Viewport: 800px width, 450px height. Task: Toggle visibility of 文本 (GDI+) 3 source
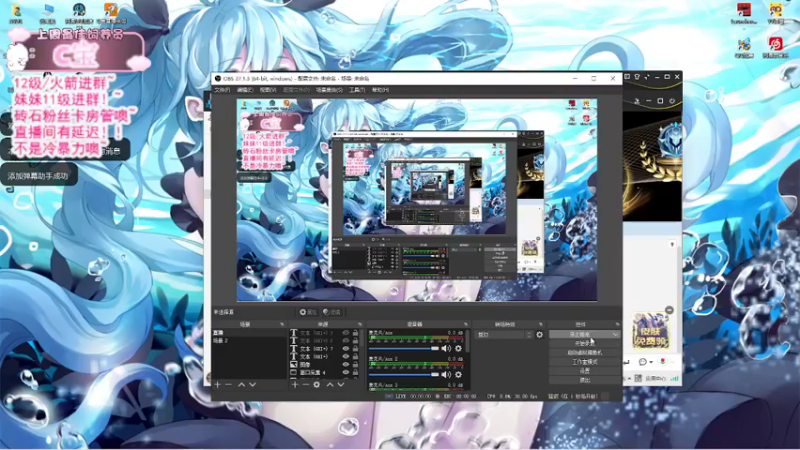pos(346,333)
